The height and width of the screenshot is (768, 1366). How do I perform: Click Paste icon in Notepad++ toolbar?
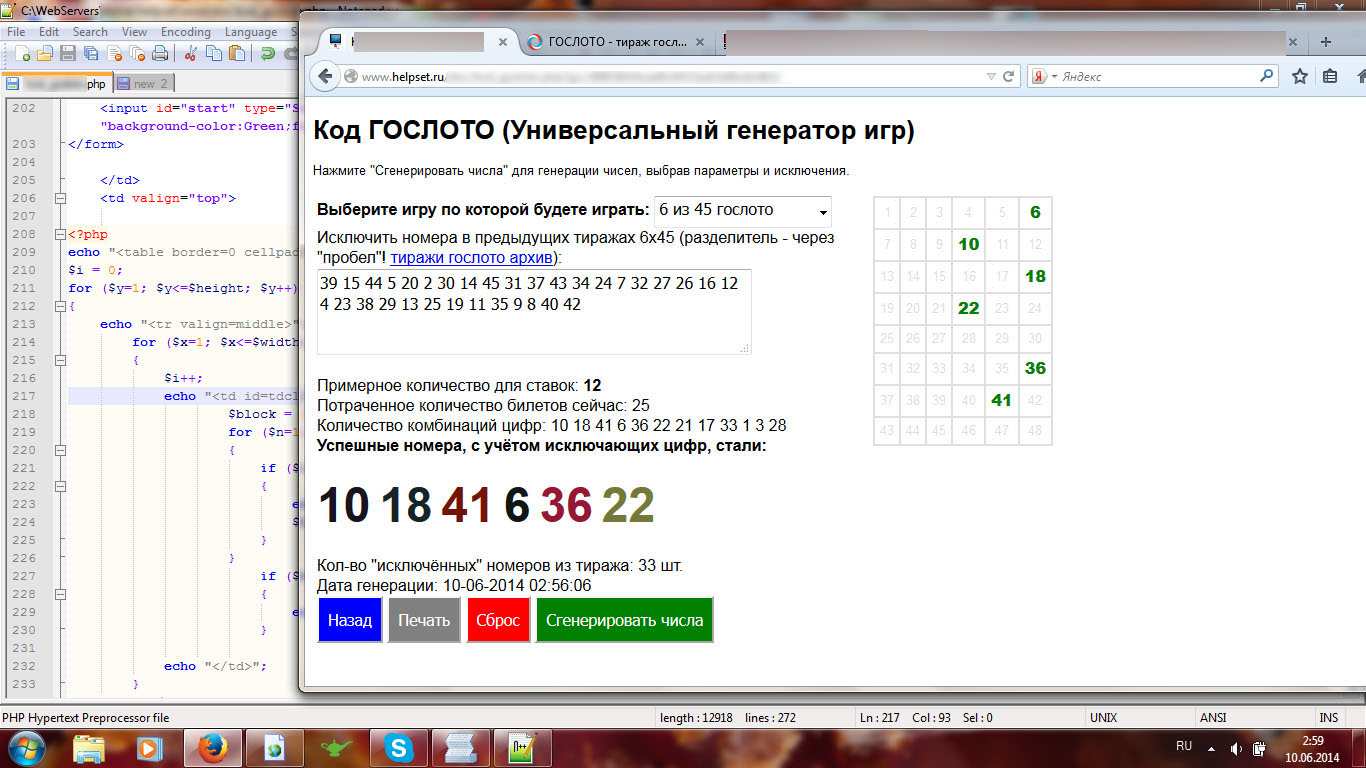click(x=239, y=54)
